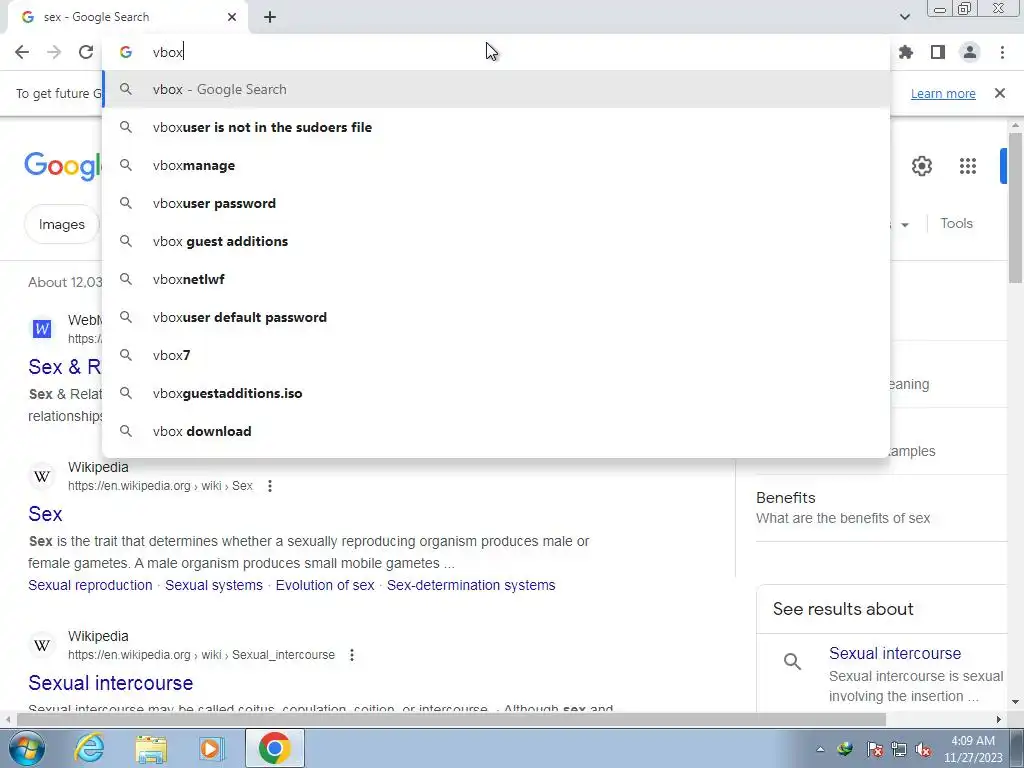
Task: Open the 'Learn more' link
Action: click(x=943, y=93)
